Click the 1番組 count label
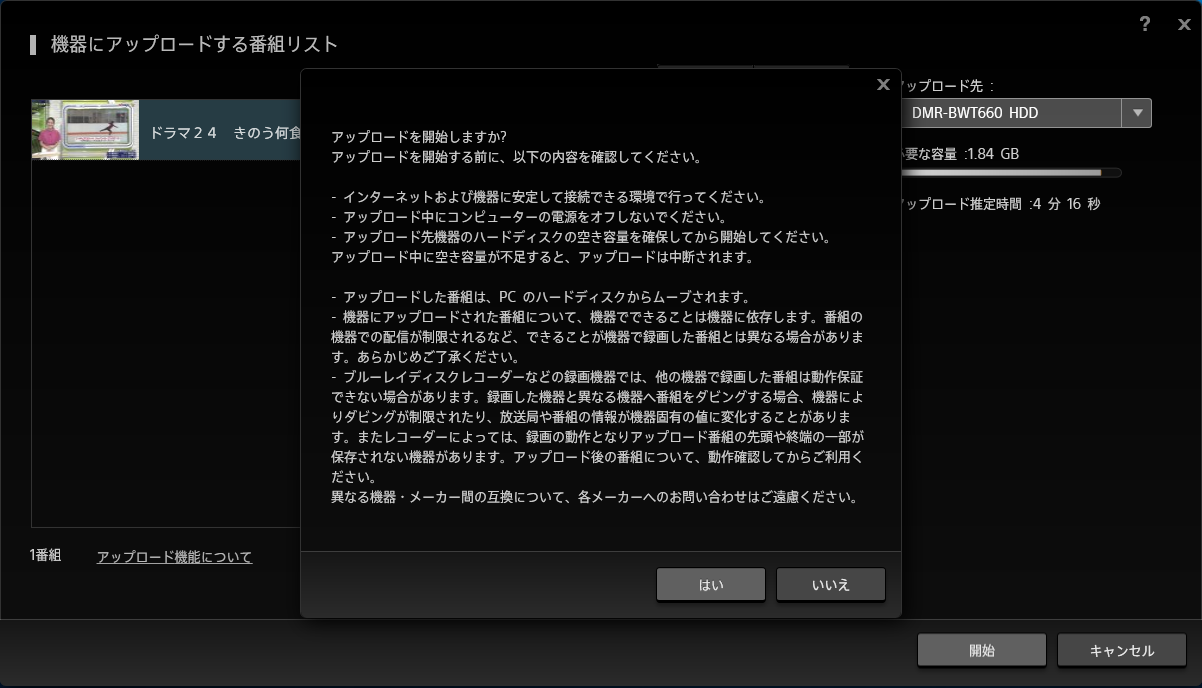 point(46,555)
